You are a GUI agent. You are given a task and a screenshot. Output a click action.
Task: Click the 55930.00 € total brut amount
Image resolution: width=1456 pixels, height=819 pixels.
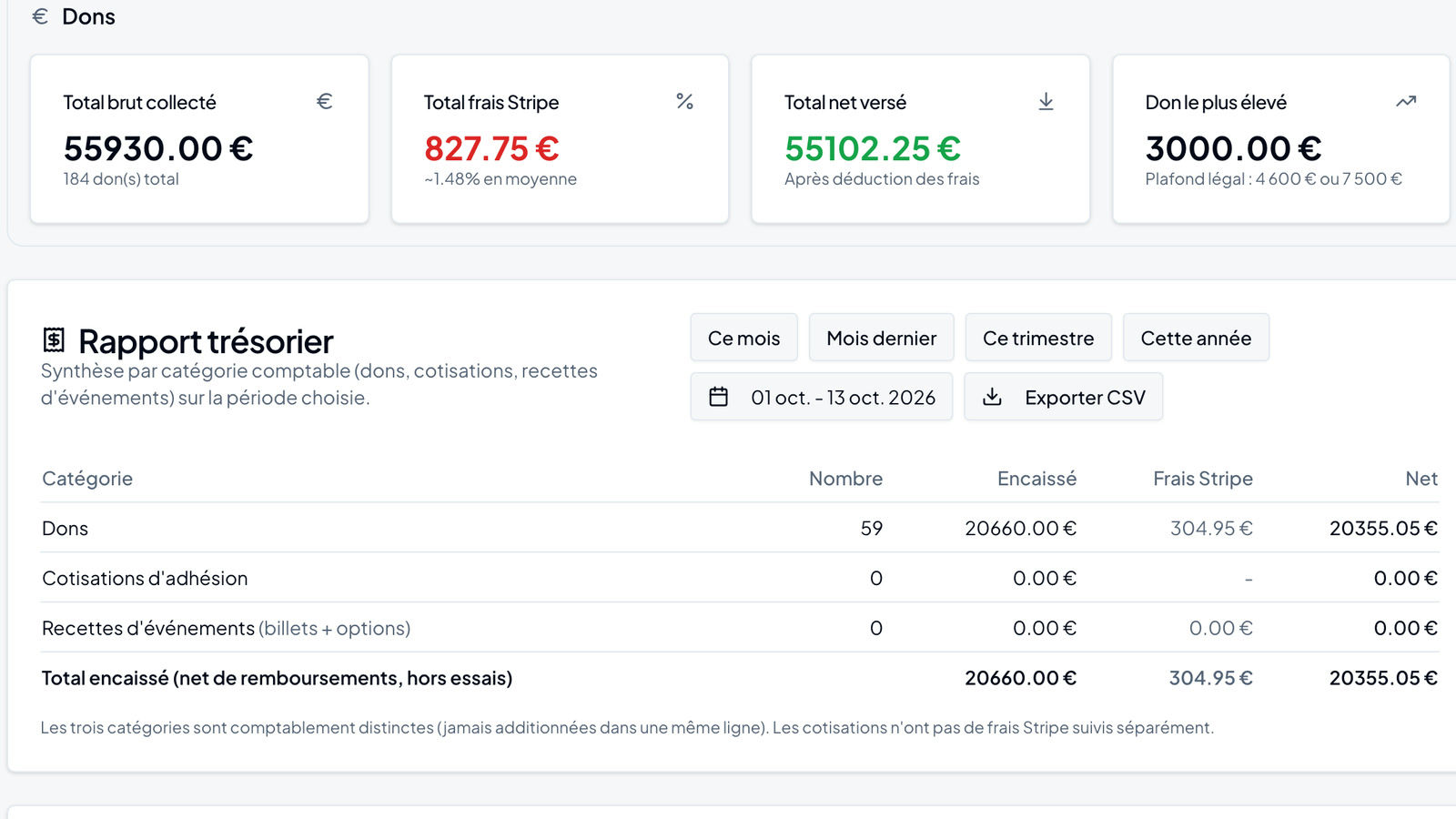point(158,148)
